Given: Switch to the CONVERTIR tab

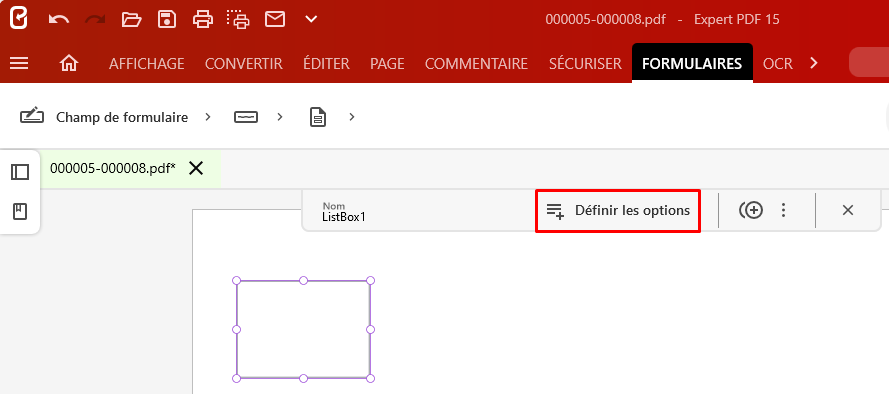Looking at the screenshot, I should pos(244,63).
